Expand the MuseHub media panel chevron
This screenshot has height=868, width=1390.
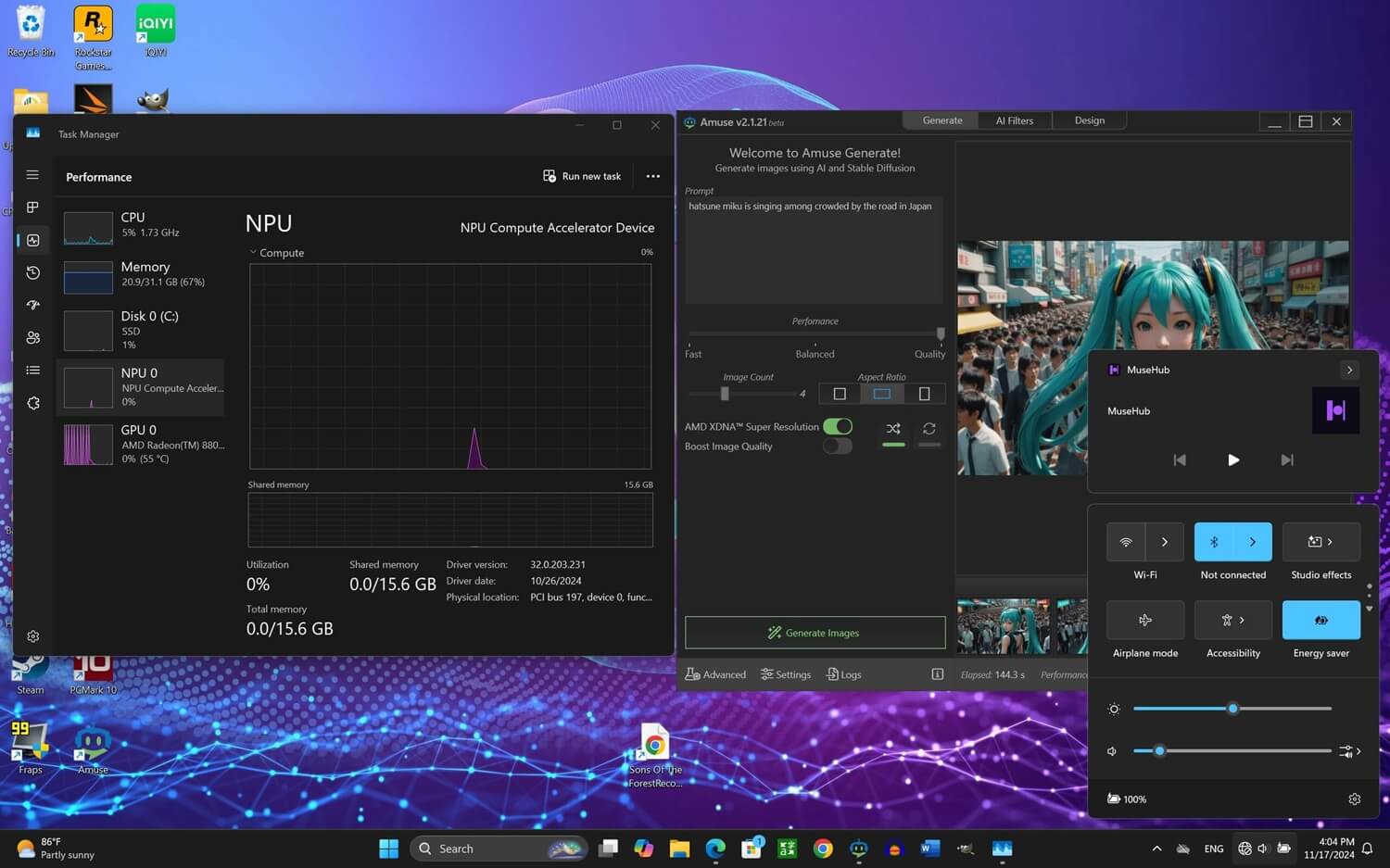1349,370
